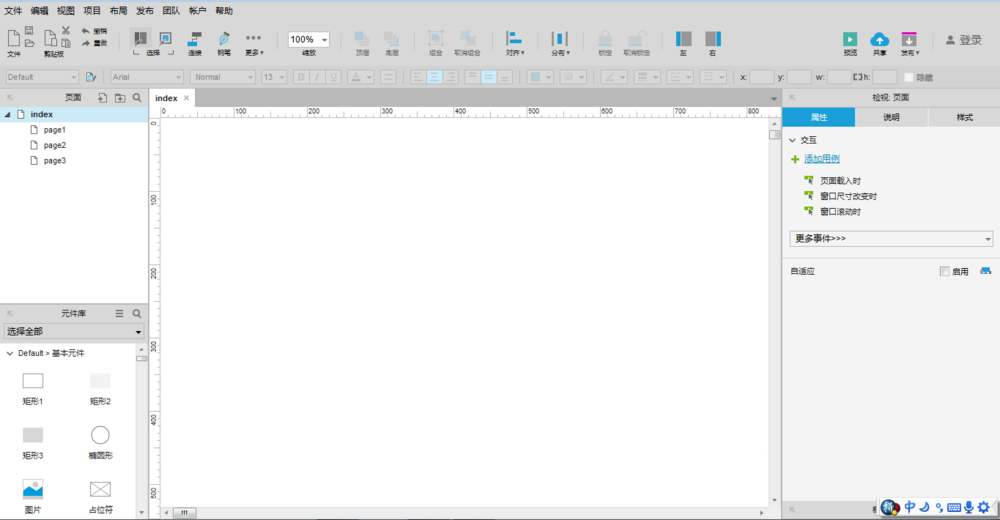Click the Ungroup (取消组合) icon

pyautogui.click(x=467, y=38)
